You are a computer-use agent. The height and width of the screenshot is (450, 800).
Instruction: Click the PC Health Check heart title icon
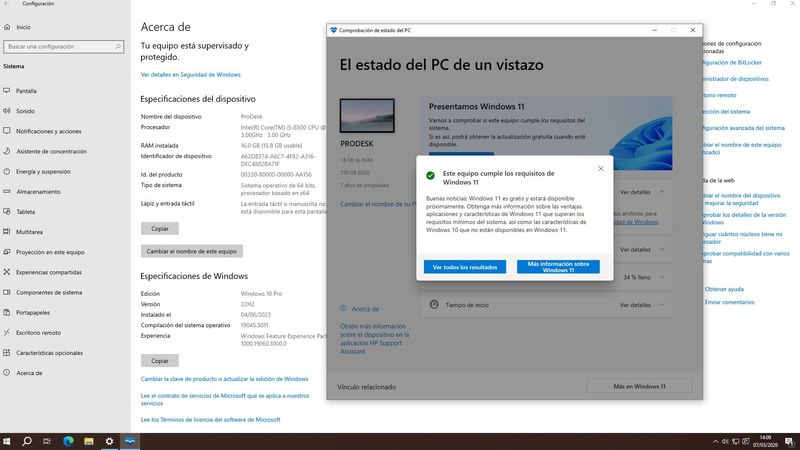[x=334, y=30]
